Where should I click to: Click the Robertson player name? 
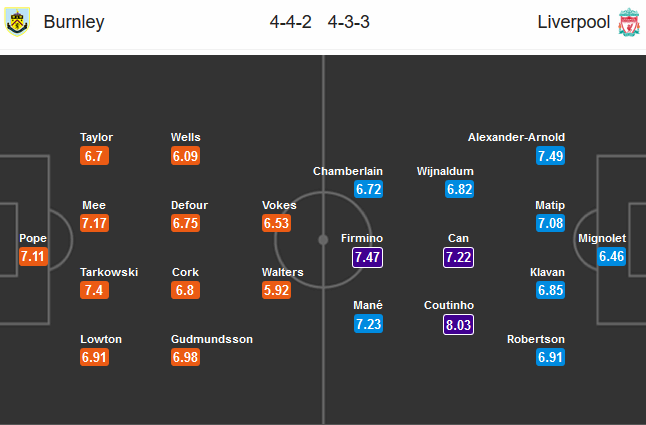[x=536, y=339]
